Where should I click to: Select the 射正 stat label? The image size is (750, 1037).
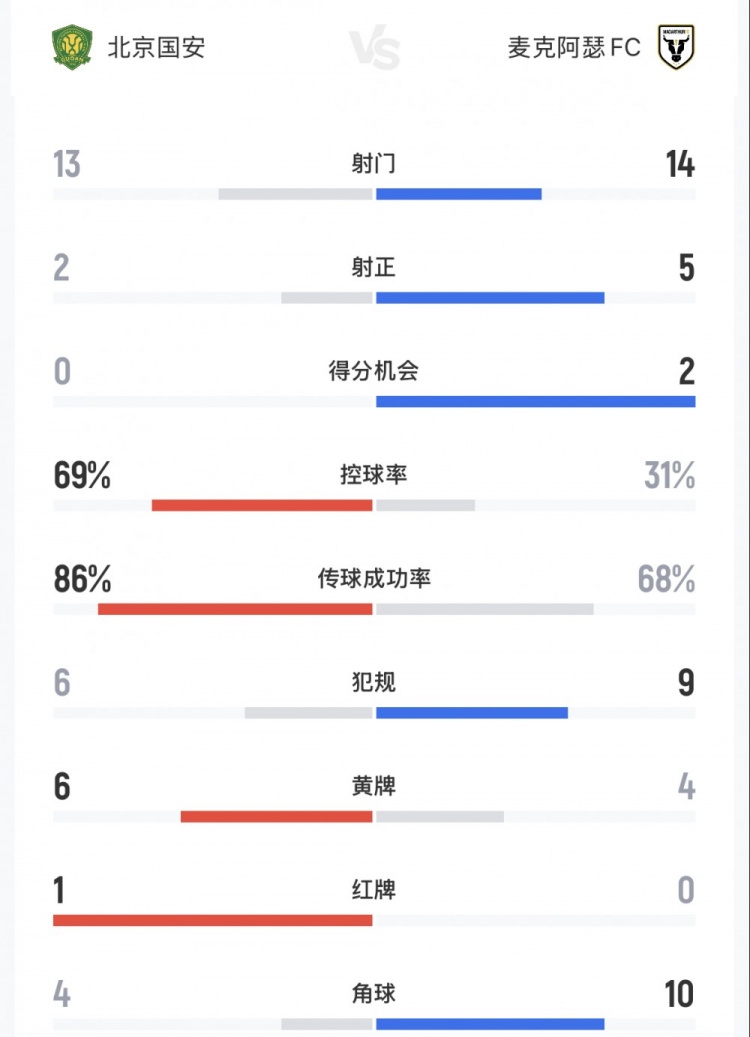tap(373, 268)
